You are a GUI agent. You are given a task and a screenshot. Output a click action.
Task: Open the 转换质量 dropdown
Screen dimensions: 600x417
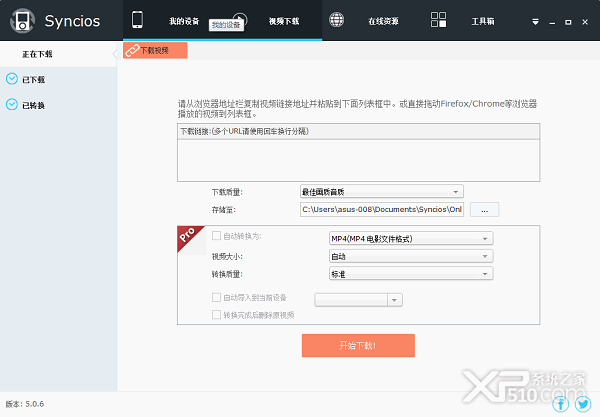[x=411, y=274]
